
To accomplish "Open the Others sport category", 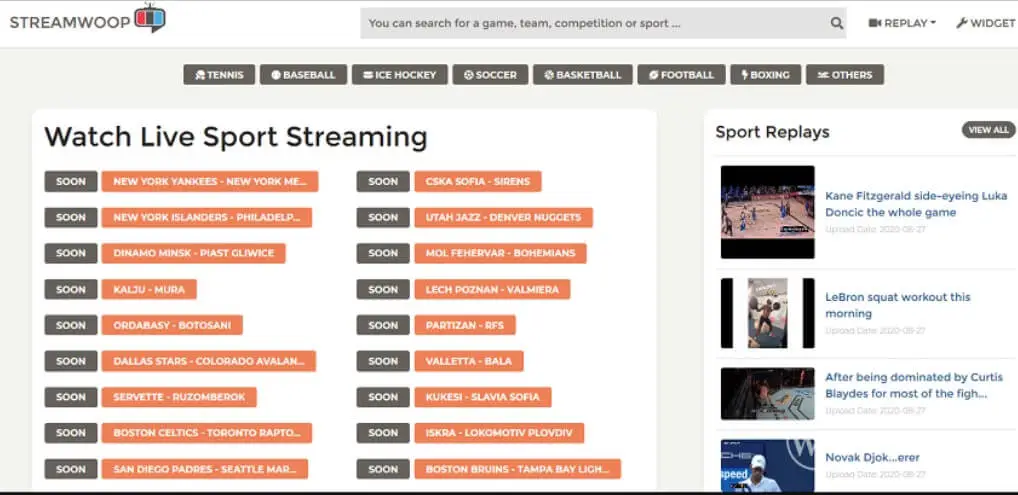I will coord(845,75).
